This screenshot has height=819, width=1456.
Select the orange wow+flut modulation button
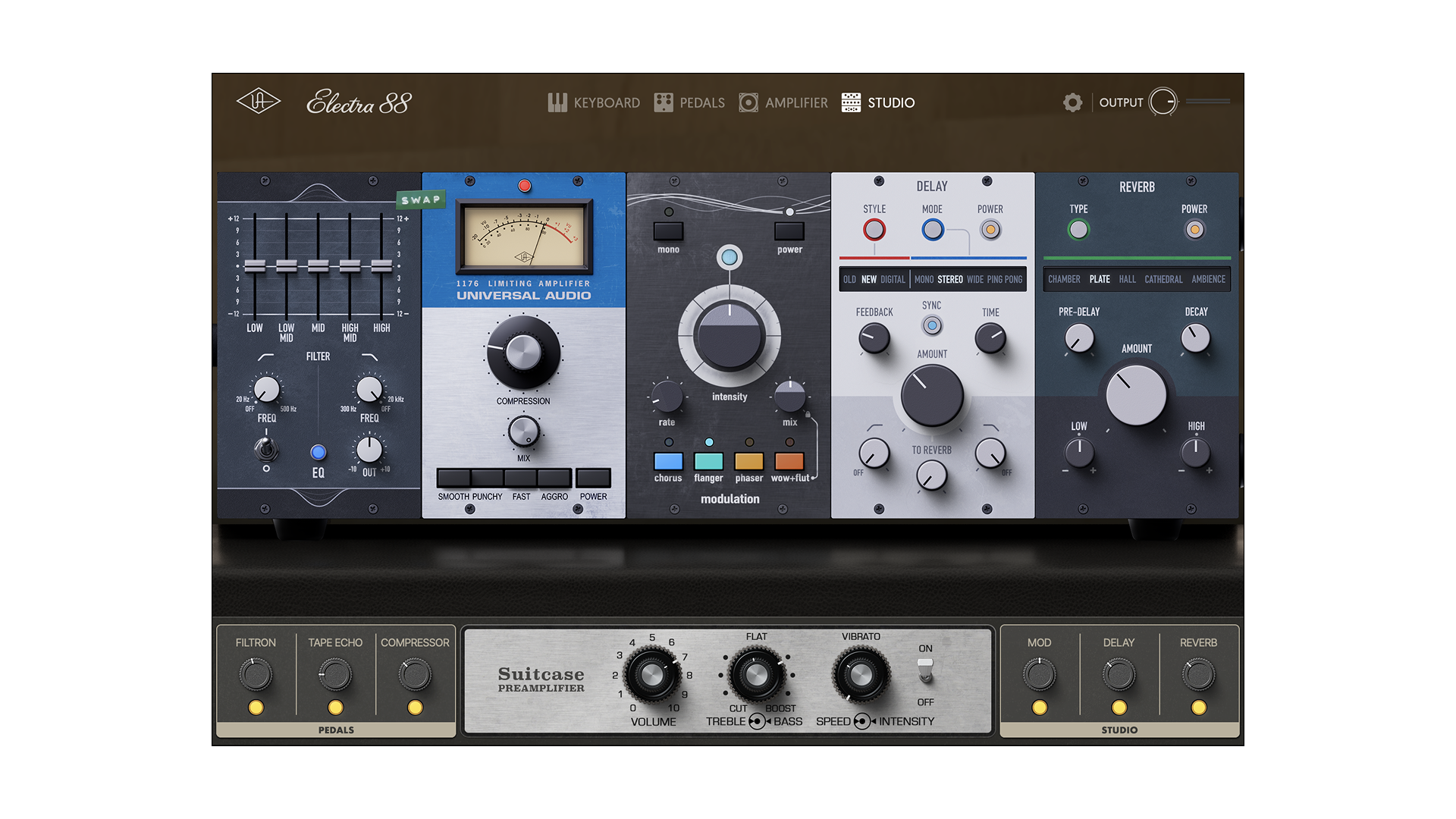pos(789,461)
